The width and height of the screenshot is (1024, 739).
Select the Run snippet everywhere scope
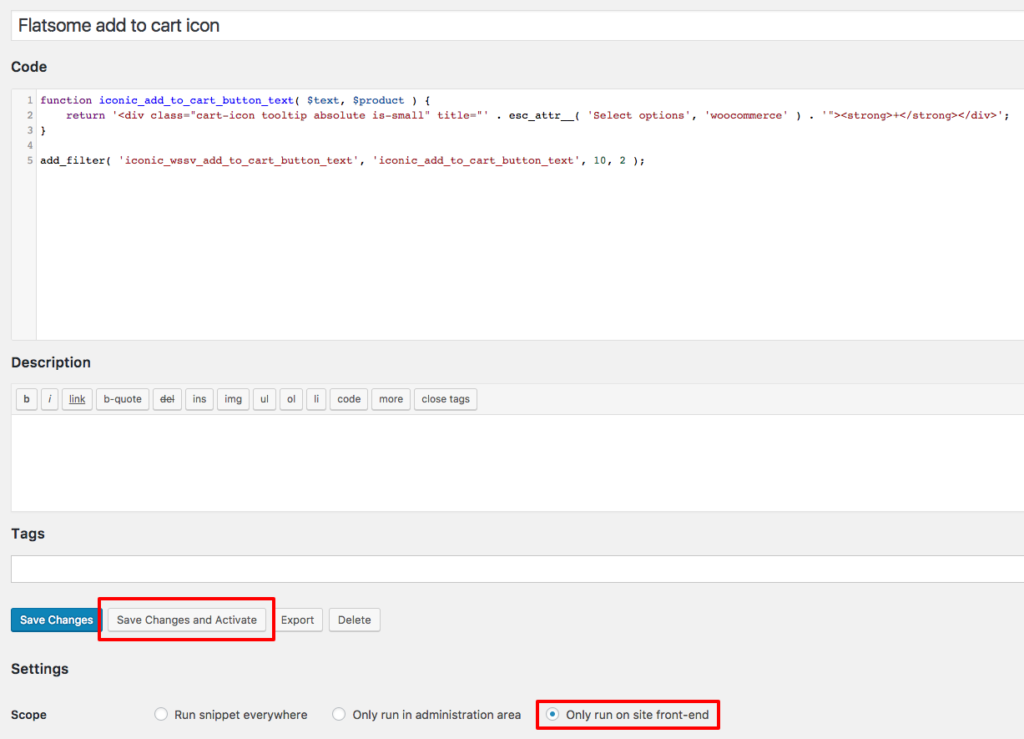click(x=161, y=714)
